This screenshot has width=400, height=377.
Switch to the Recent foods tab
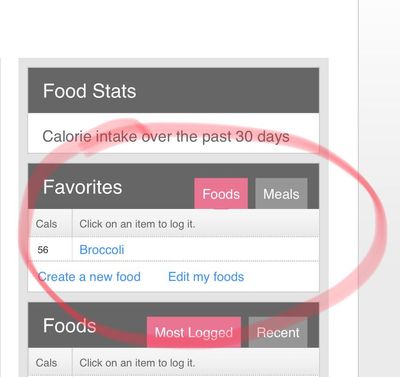tap(278, 332)
